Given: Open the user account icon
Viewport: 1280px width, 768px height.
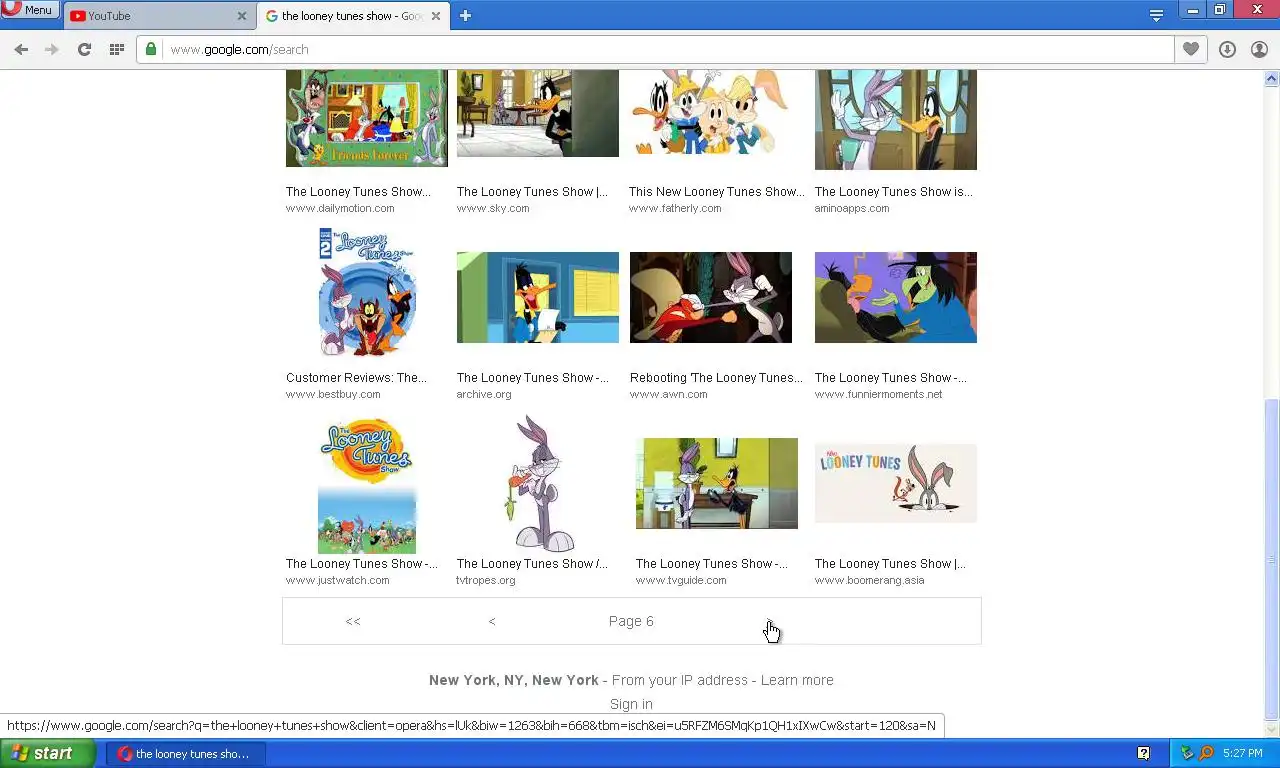Looking at the screenshot, I should click(1259, 49).
